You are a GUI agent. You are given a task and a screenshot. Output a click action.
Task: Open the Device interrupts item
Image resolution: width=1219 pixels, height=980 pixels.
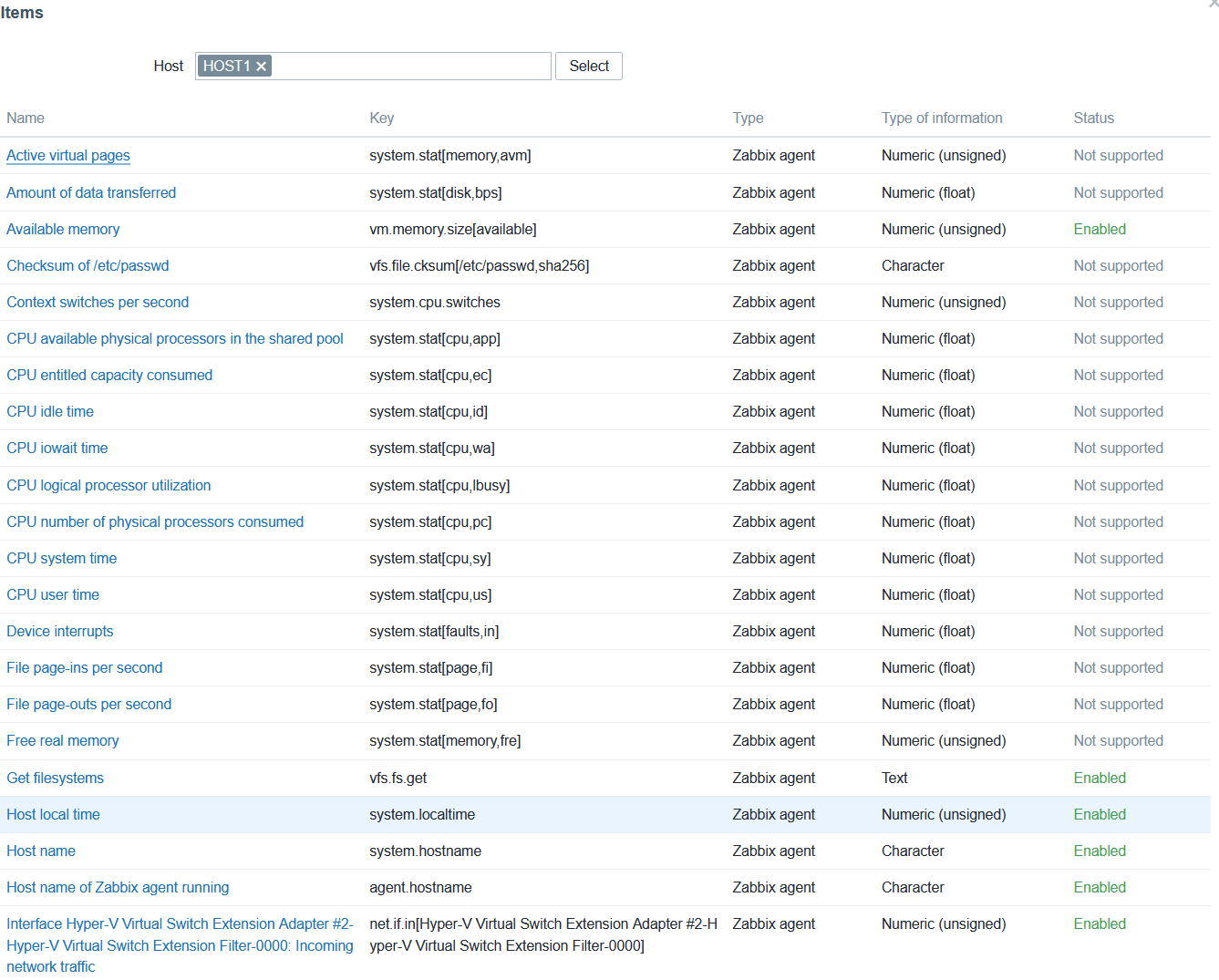[x=60, y=632]
